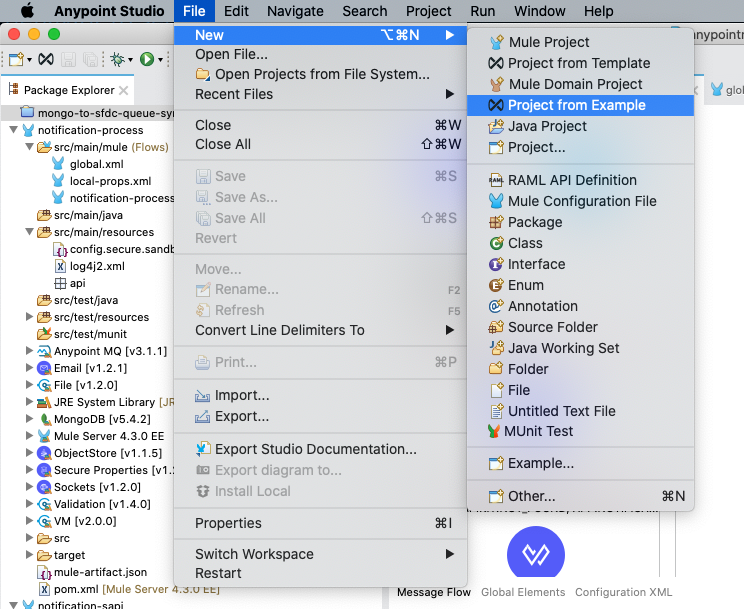Collapse the src/main/mule folder
744x609 pixels.
point(29,147)
